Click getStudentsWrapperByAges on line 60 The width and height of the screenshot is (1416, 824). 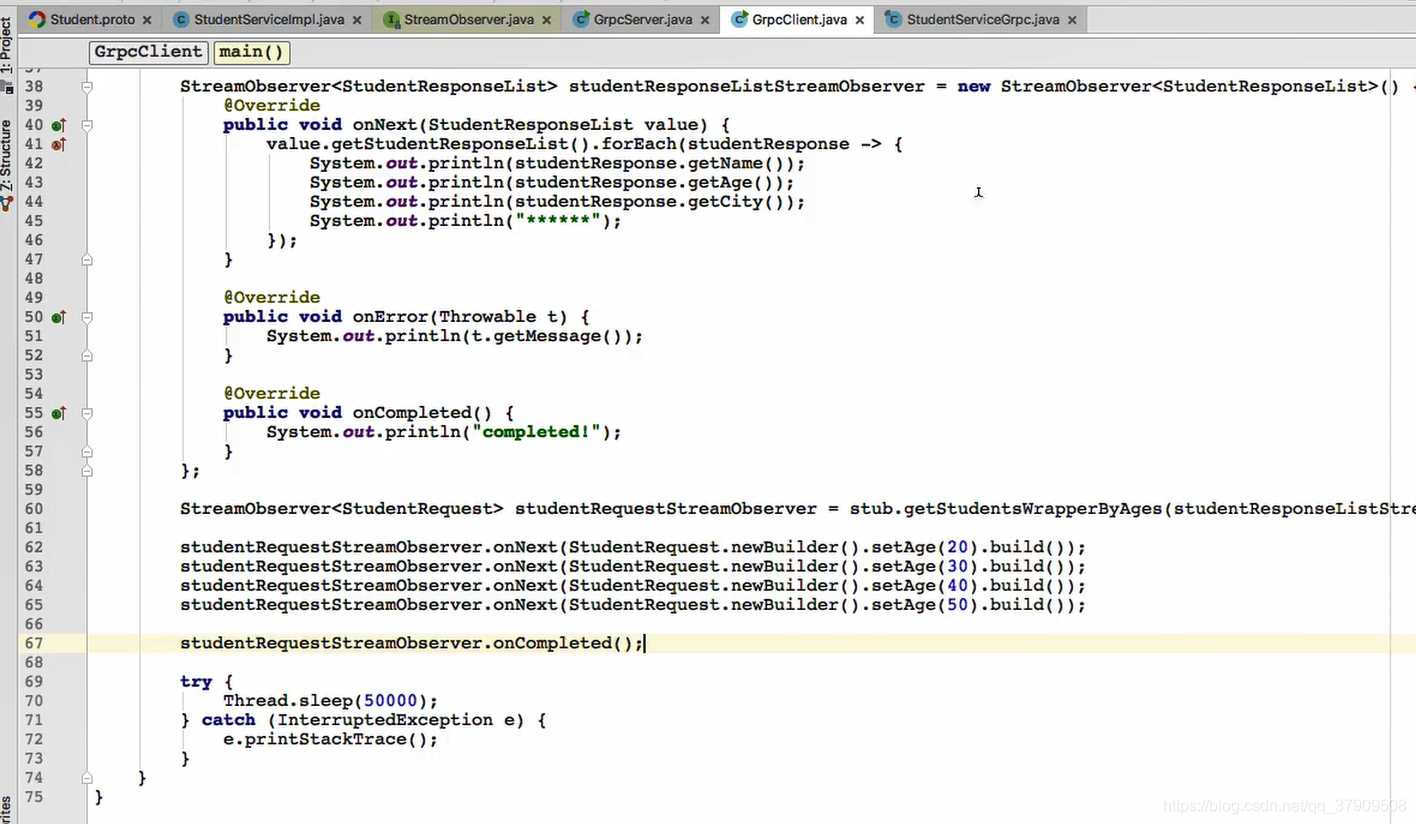[x=1033, y=509]
